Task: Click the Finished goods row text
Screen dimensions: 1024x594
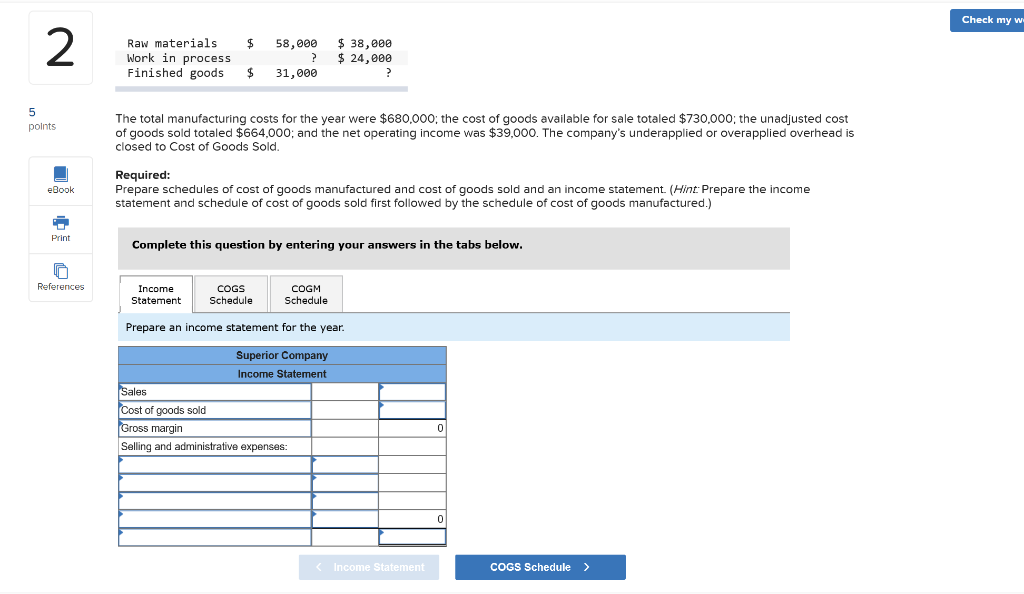Action: 176,73
